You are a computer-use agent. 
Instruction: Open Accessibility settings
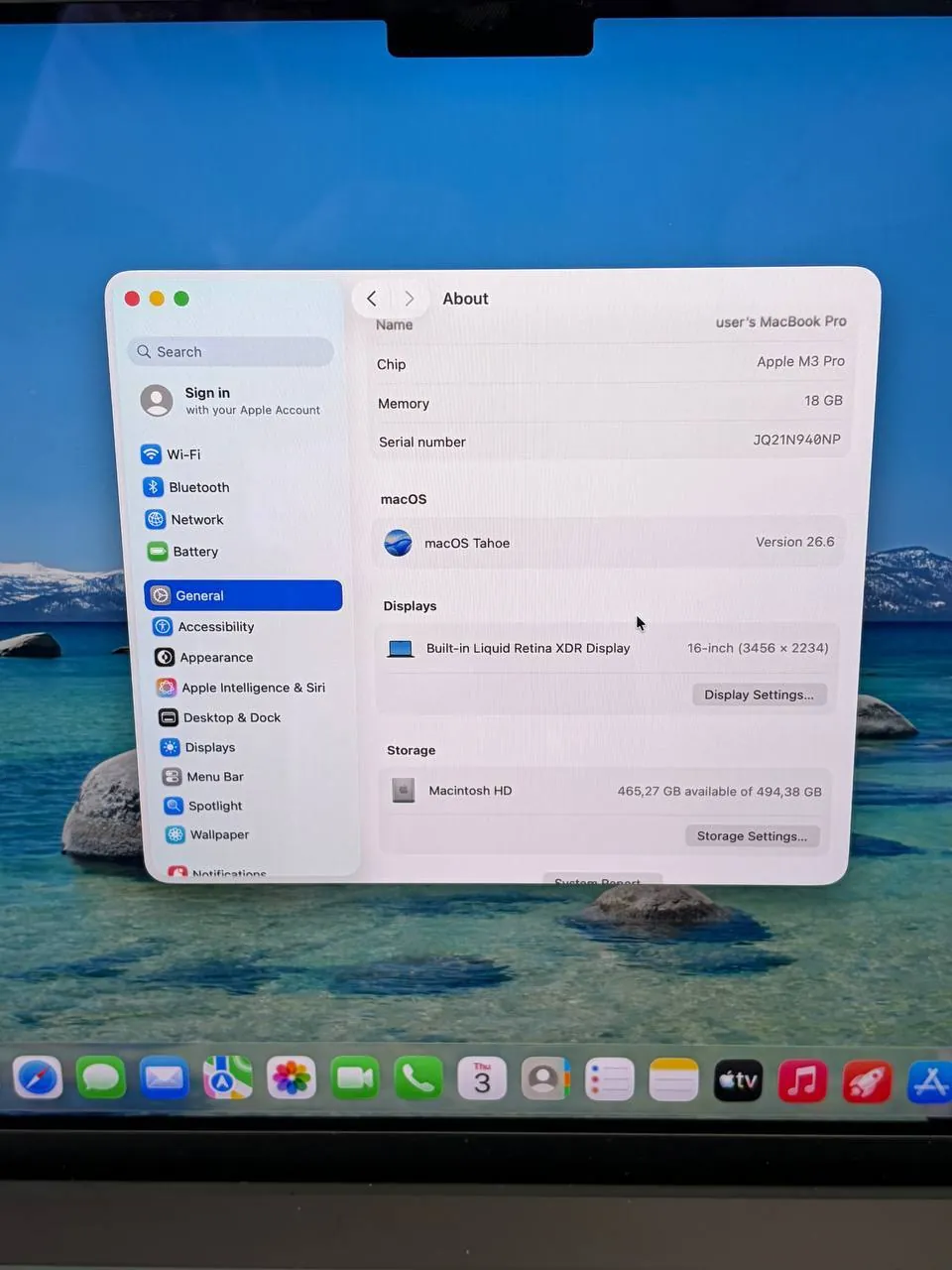point(203,627)
